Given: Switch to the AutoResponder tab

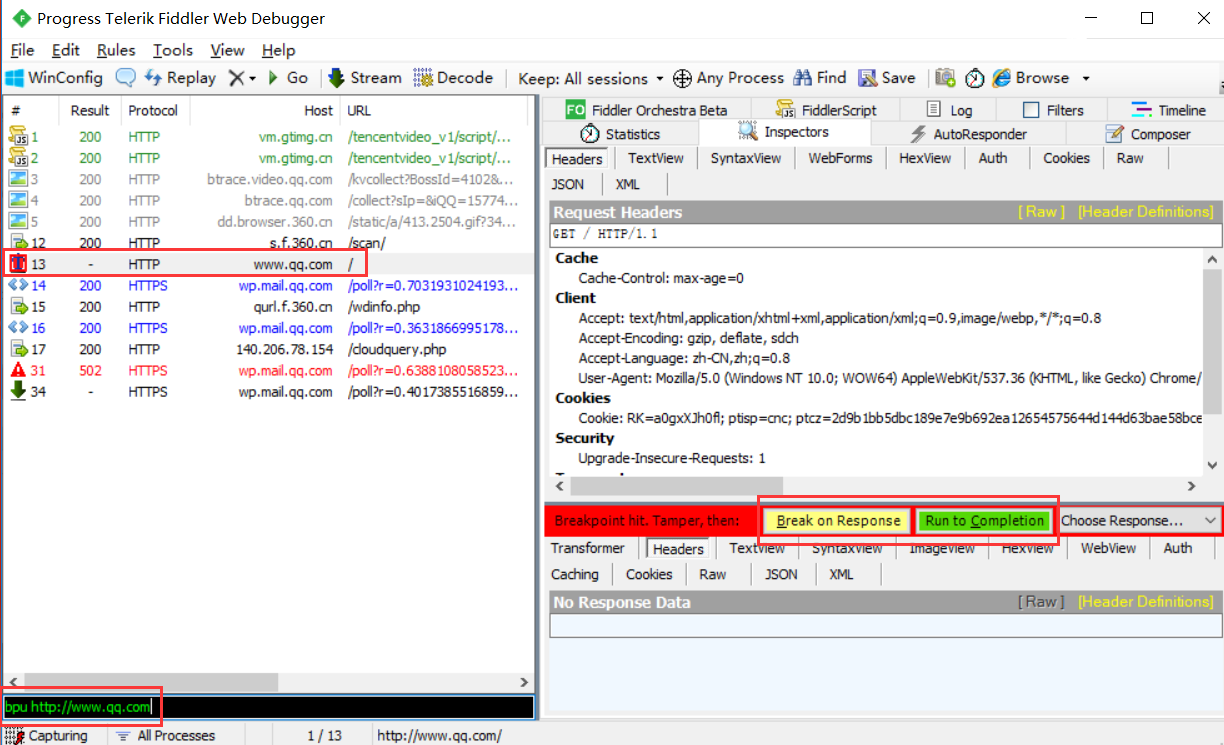Looking at the screenshot, I should pos(968,134).
